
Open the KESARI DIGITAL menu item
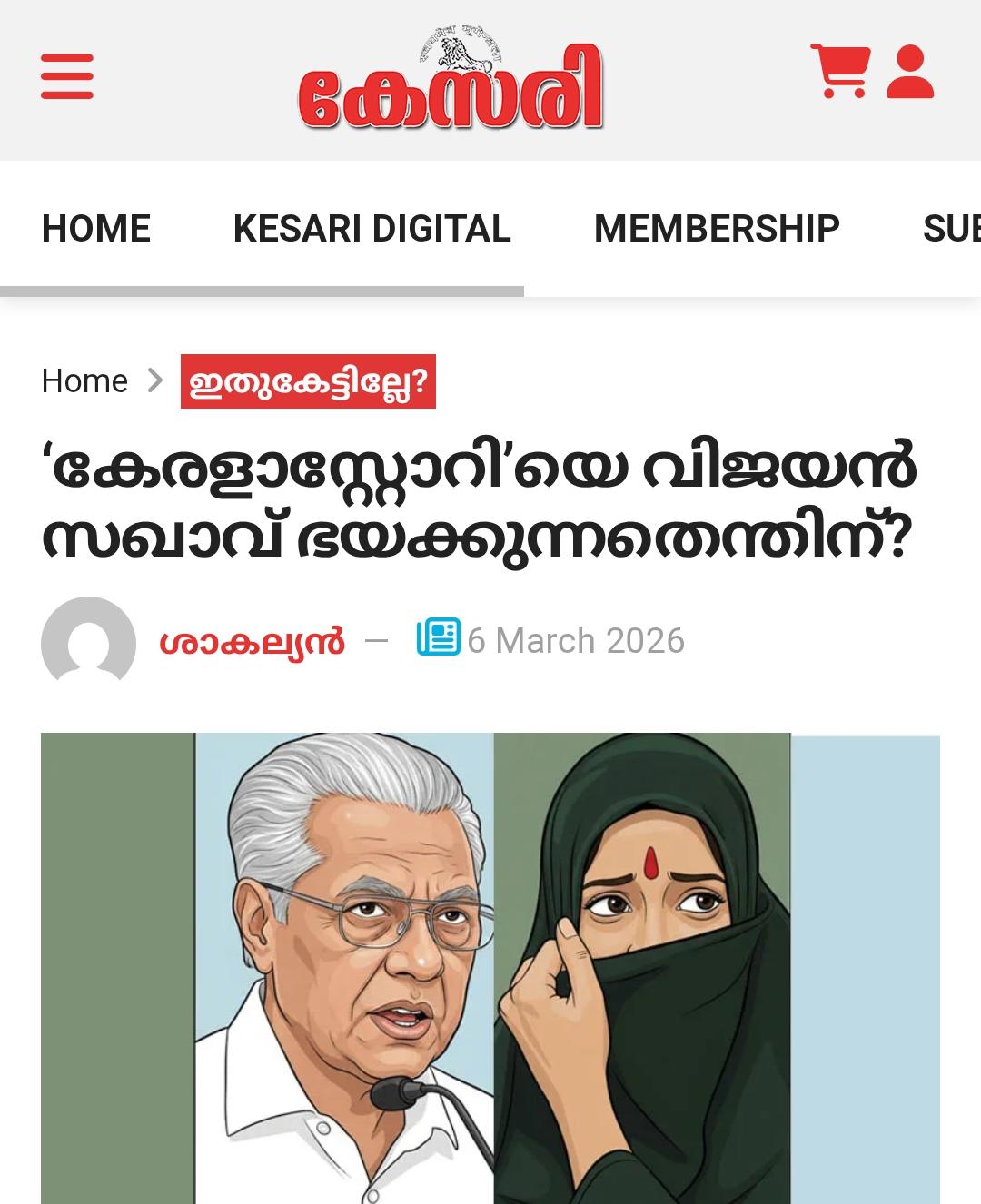point(372,228)
